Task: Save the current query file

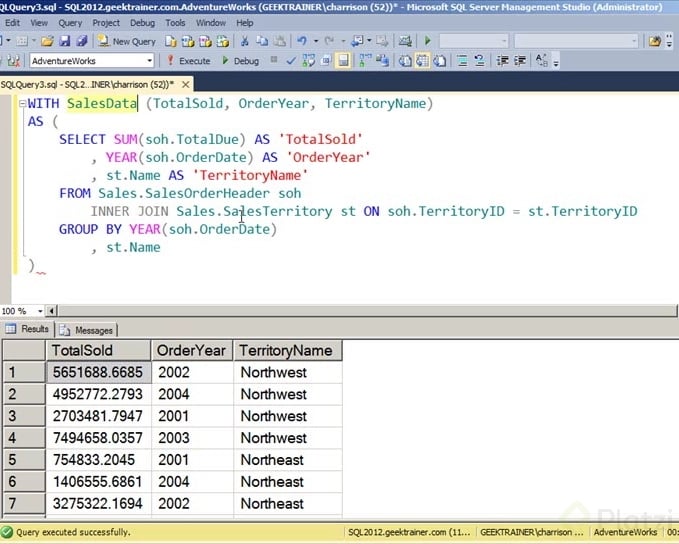Action: click(65, 41)
